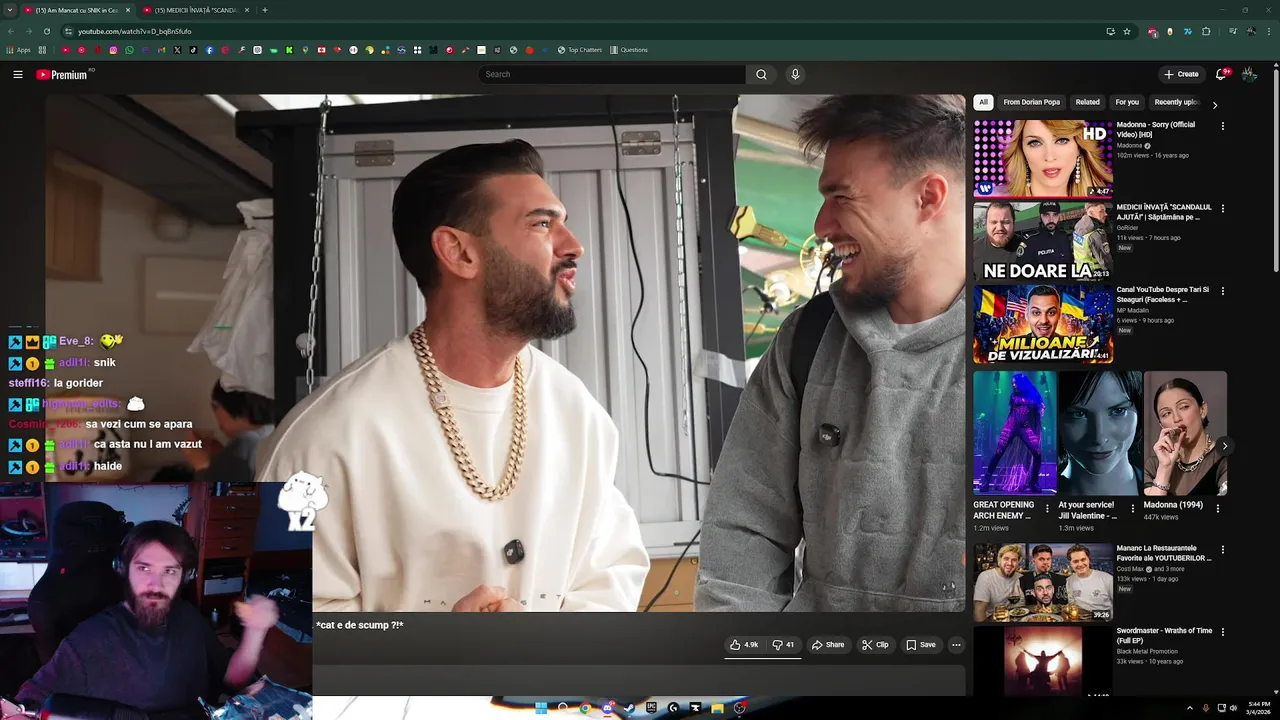Show more filter chips with the arrow

click(x=1215, y=104)
